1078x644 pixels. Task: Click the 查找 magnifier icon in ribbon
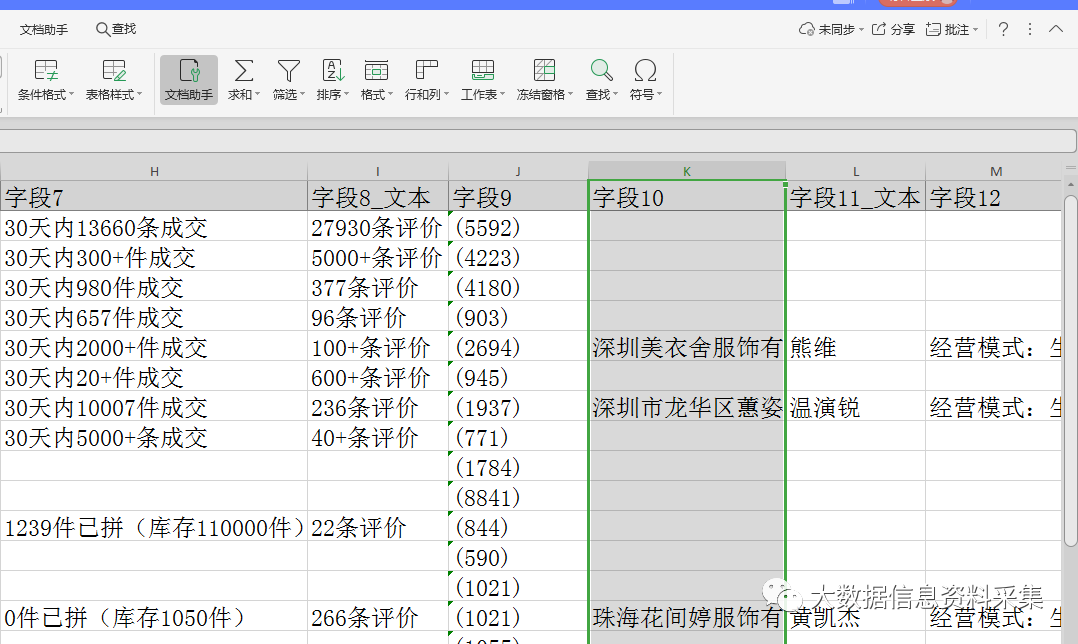tap(601, 70)
